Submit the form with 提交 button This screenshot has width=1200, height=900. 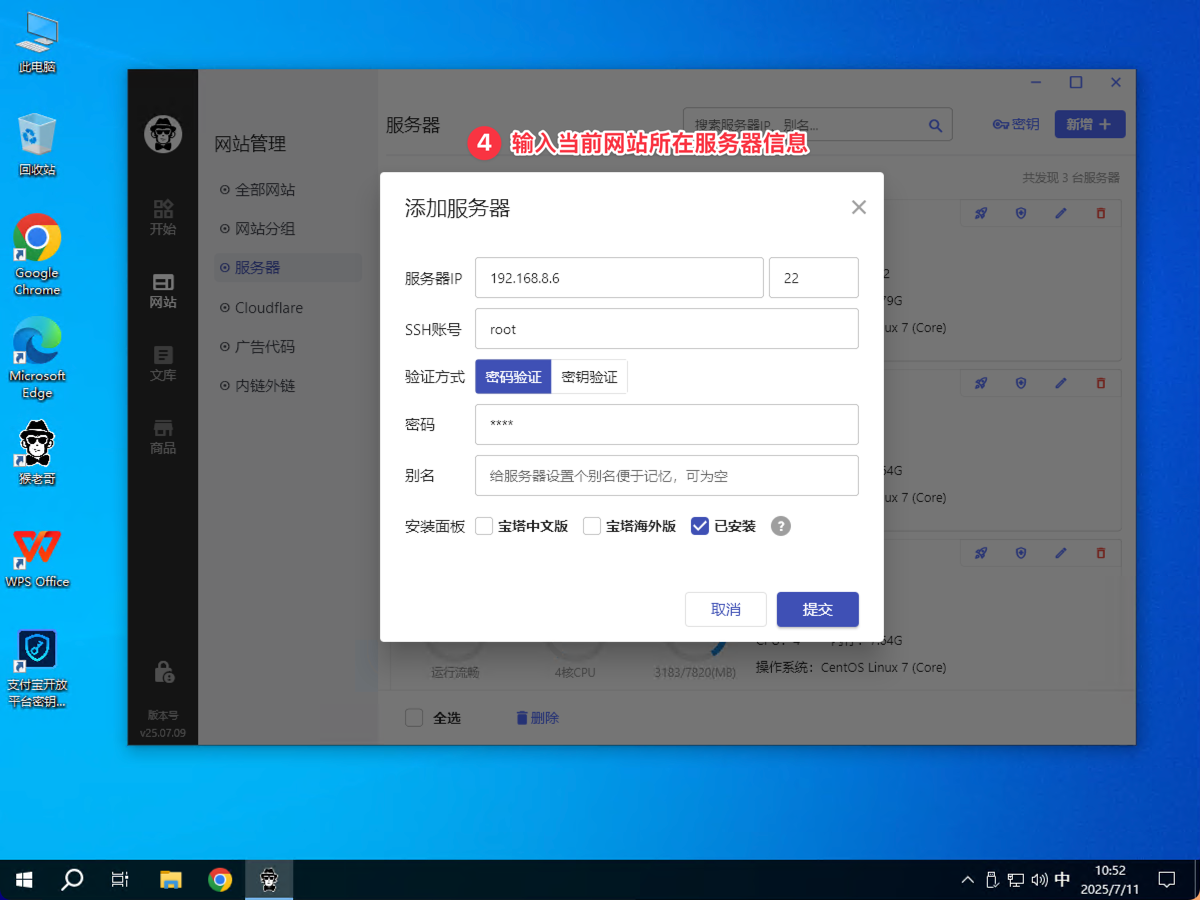click(818, 610)
